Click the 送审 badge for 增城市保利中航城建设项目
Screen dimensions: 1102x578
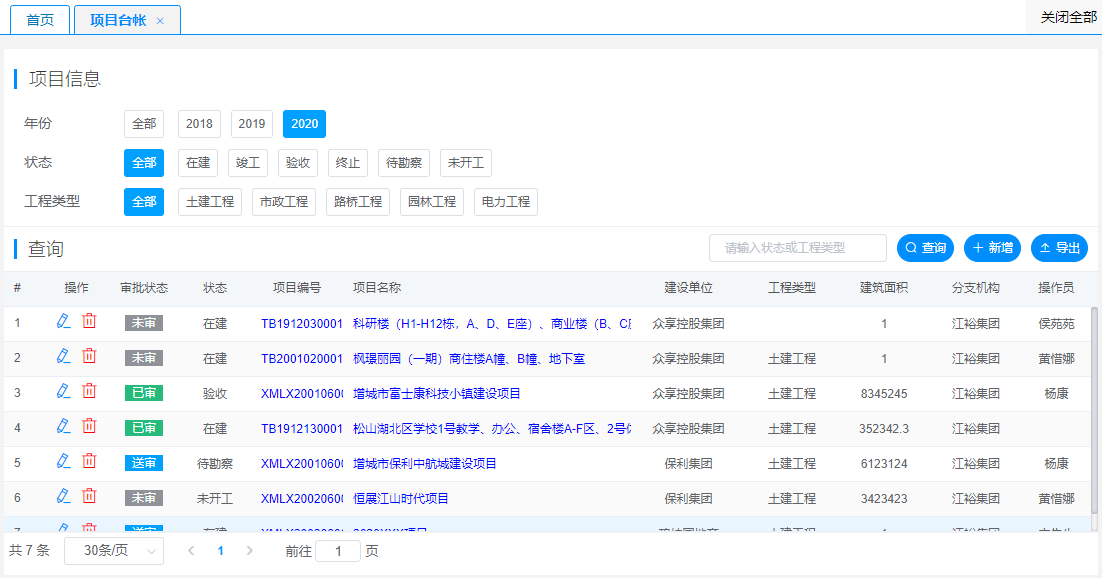[144, 463]
